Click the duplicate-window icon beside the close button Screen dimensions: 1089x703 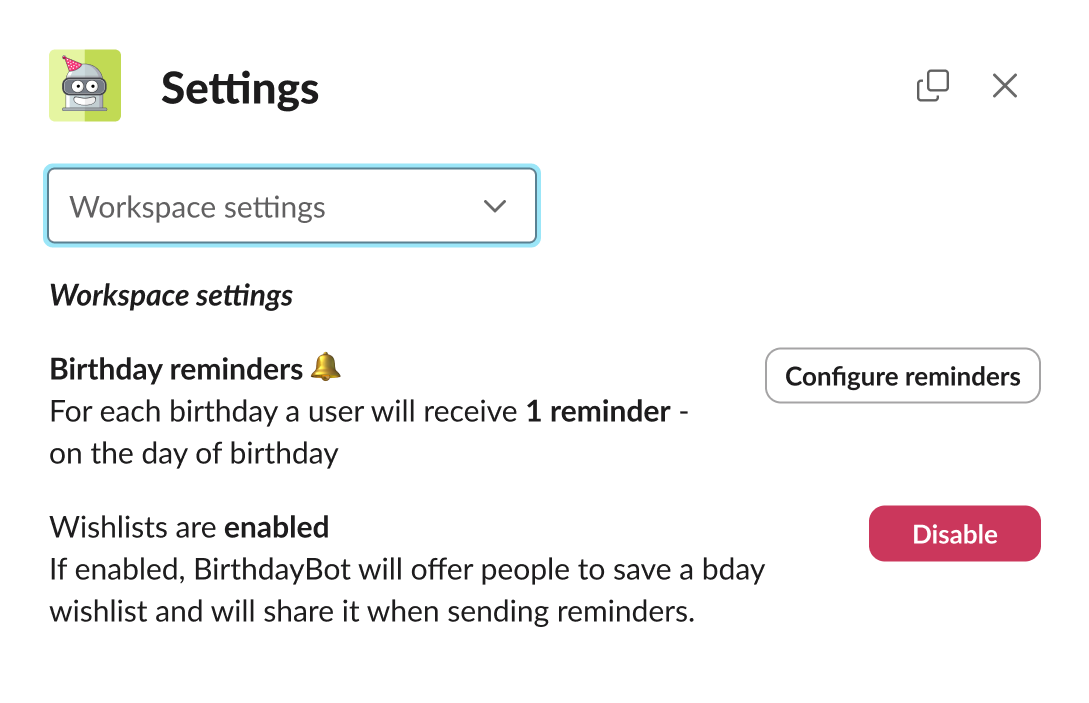(x=933, y=86)
